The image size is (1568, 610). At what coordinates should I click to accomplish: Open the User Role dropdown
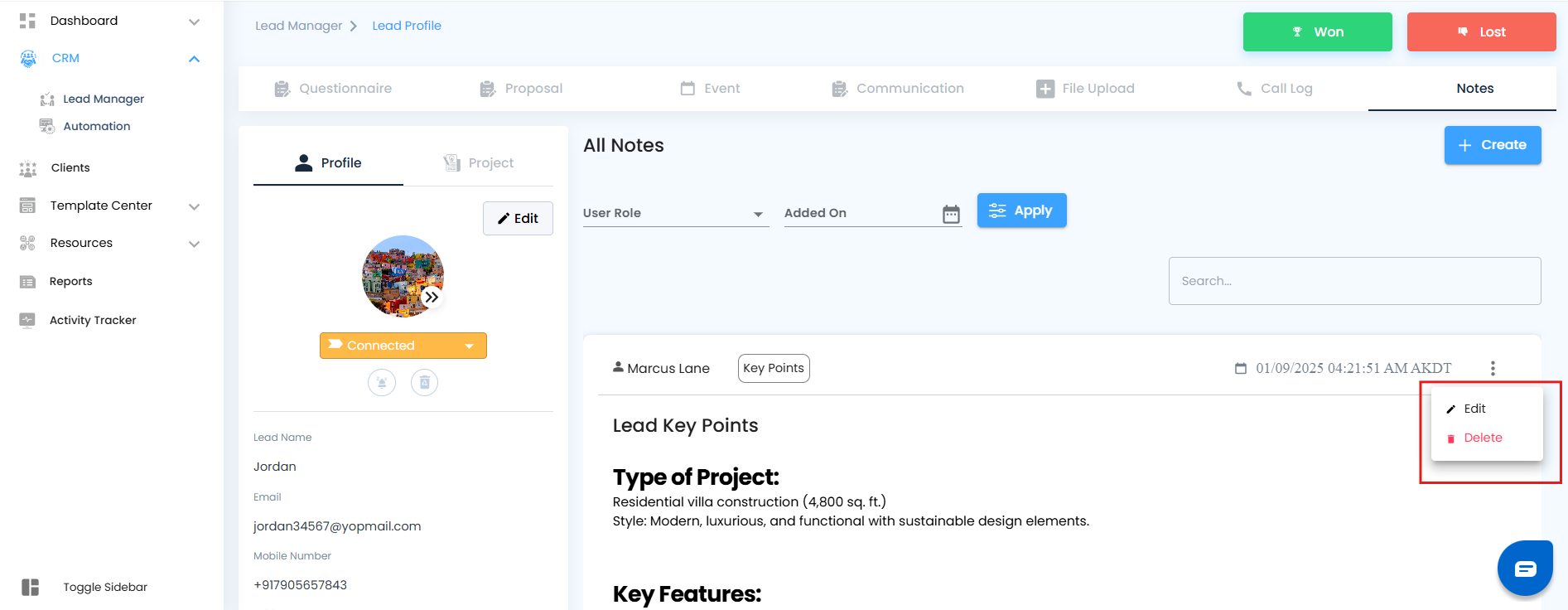tap(674, 213)
